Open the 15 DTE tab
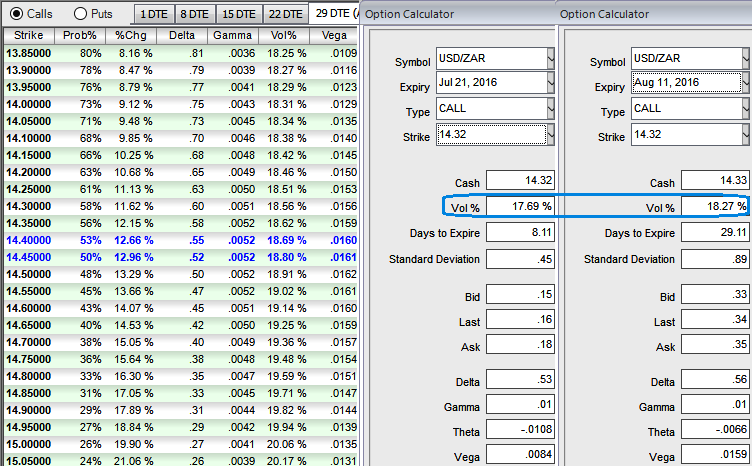This screenshot has width=752, height=466. click(240, 14)
